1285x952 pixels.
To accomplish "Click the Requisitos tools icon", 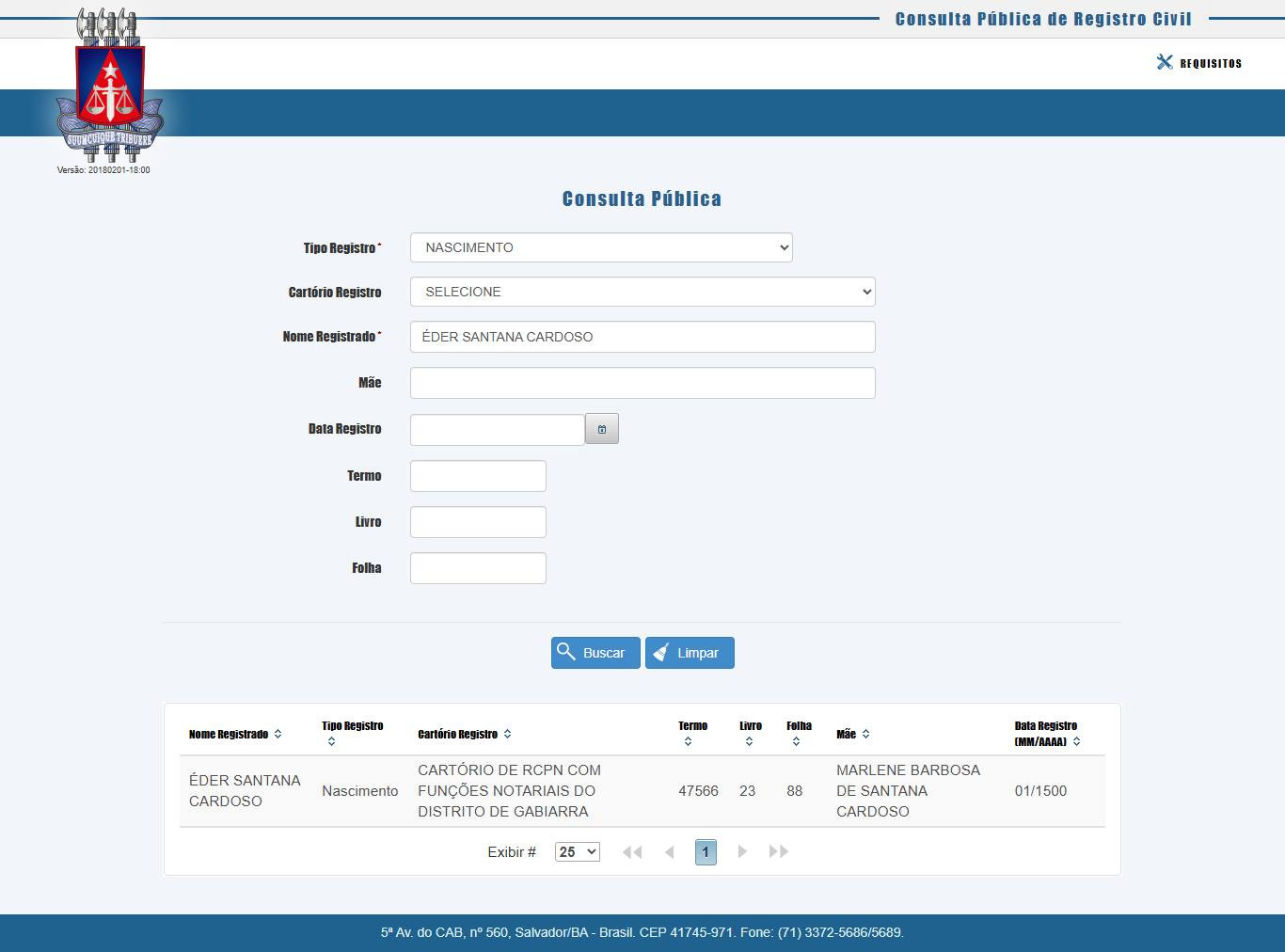I will 1165,62.
